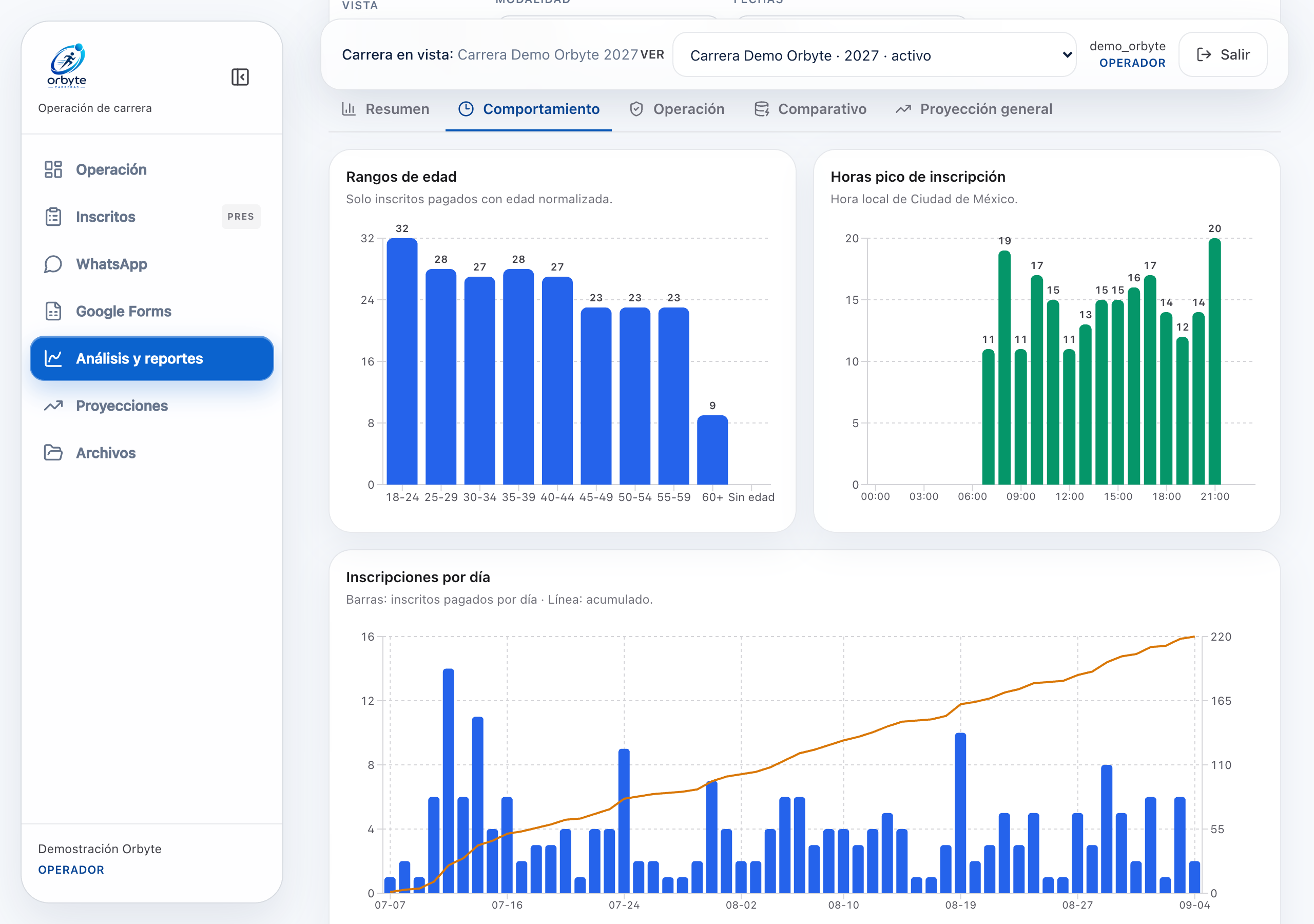
Task: Click the 220 right axis value
Action: coord(1220,637)
